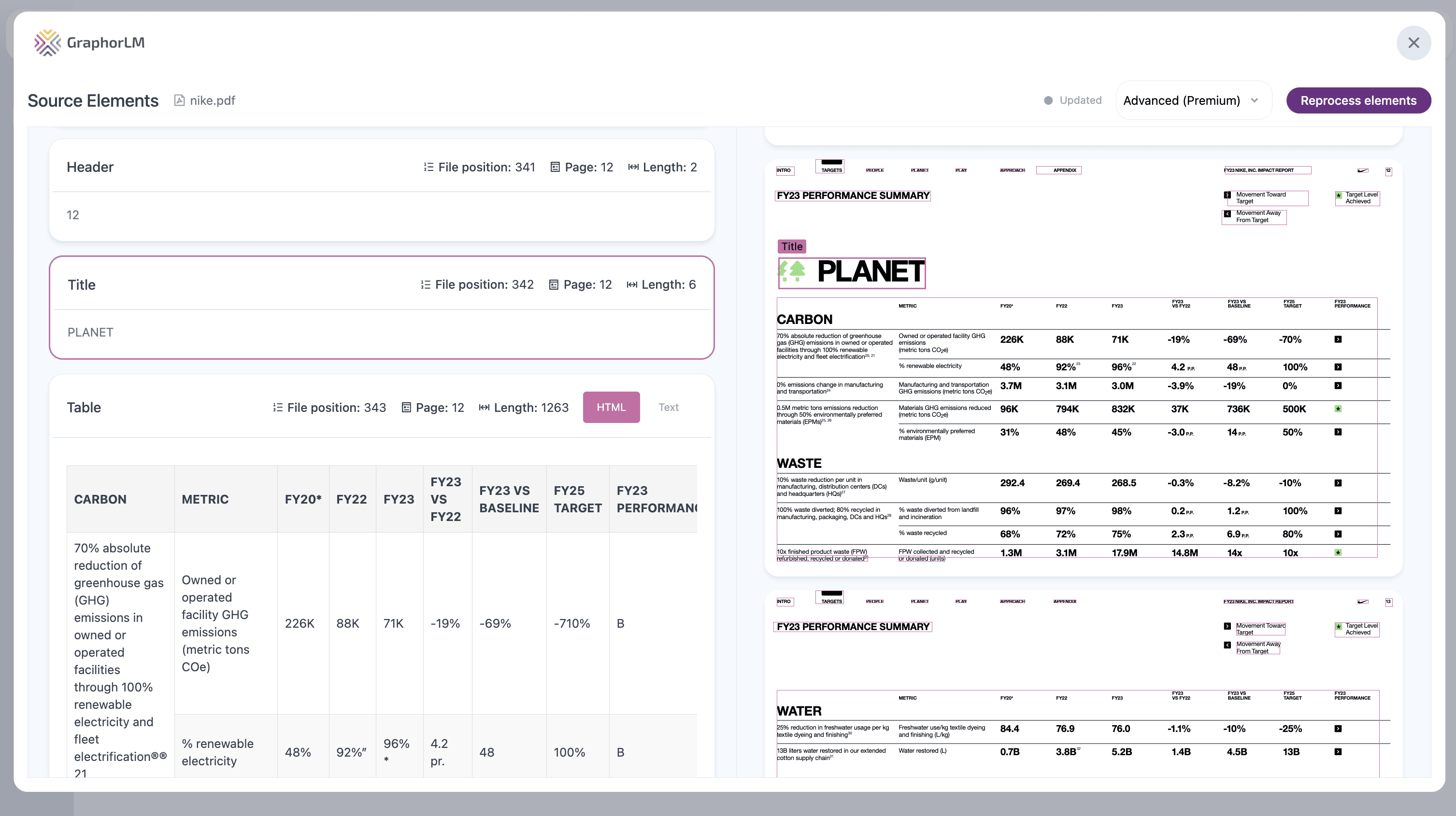The image size is (1456, 816).
Task: Click 'FY23 PERFORMANCE SUMMARY' heading on page 12
Action: coord(852,196)
